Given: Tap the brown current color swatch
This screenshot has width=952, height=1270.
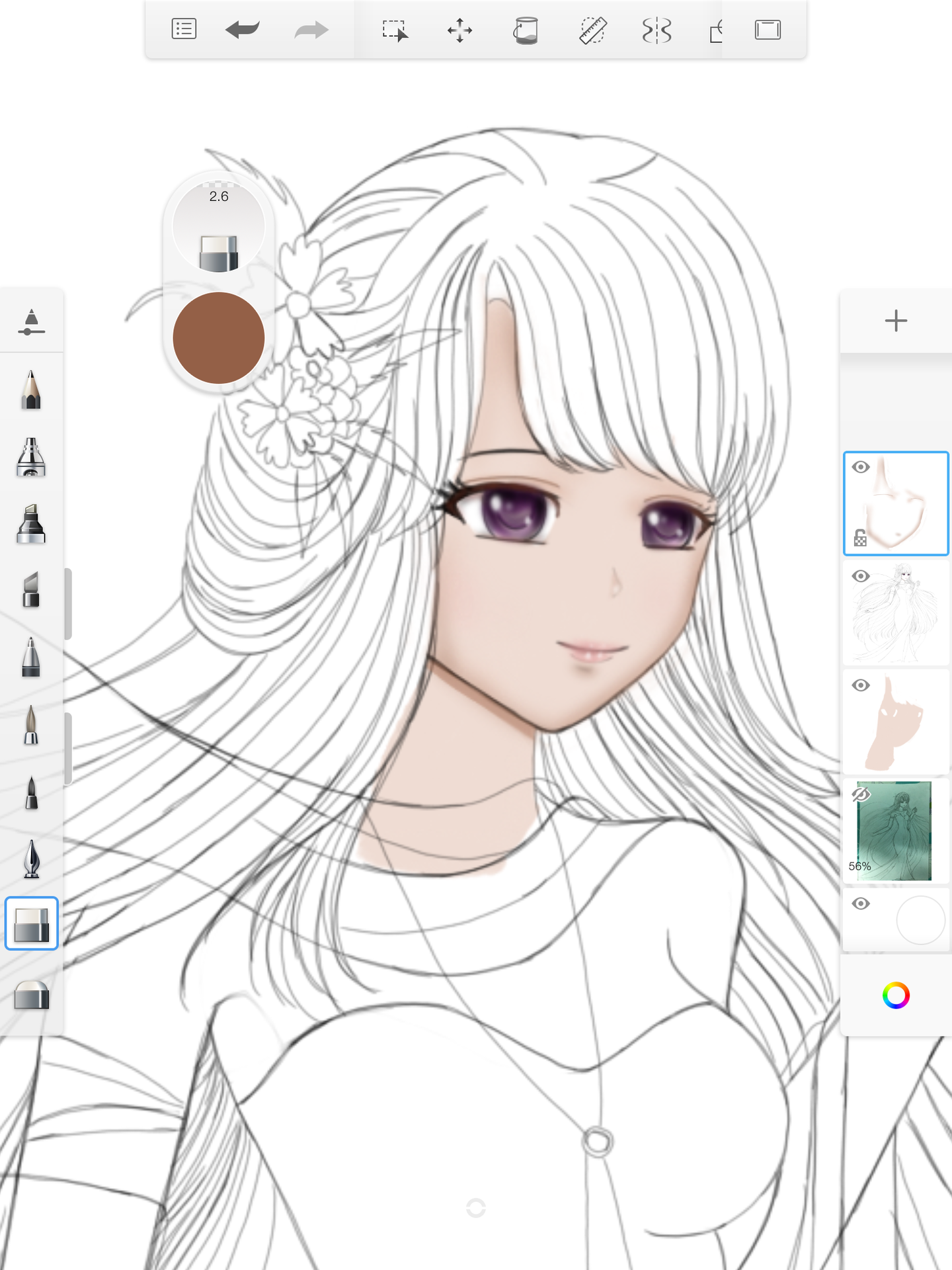Looking at the screenshot, I should tap(219, 338).
